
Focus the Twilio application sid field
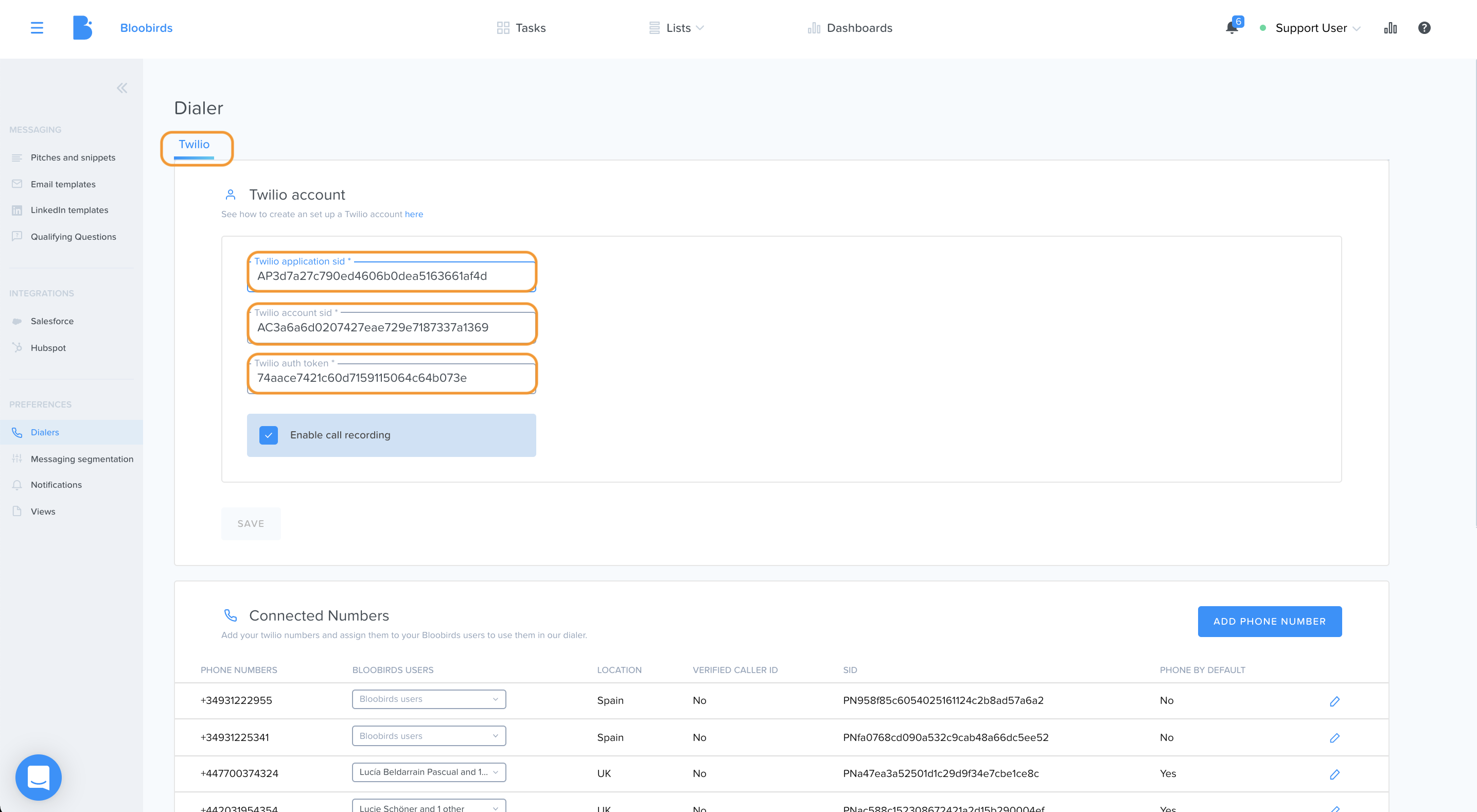(392, 276)
